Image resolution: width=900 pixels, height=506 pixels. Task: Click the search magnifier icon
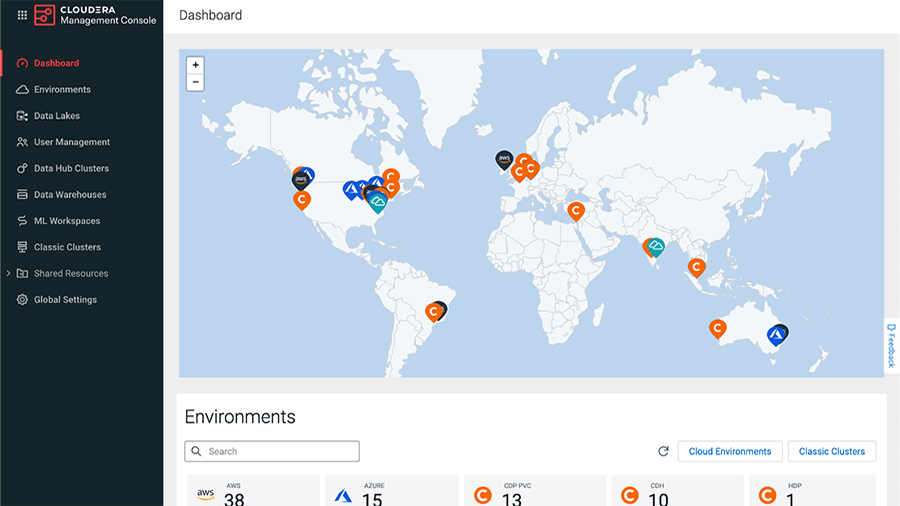click(196, 451)
